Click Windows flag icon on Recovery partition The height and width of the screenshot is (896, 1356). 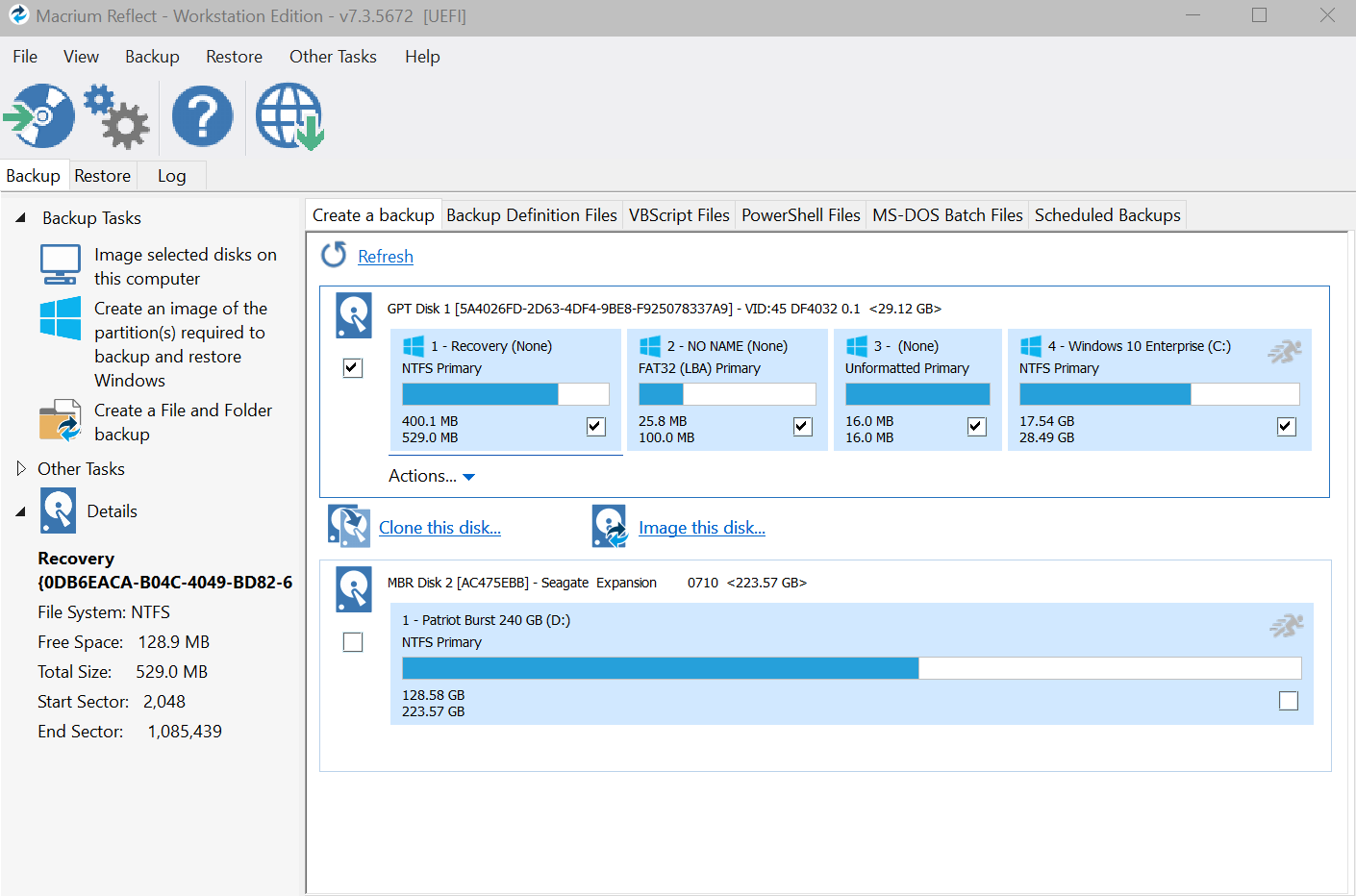tap(414, 346)
